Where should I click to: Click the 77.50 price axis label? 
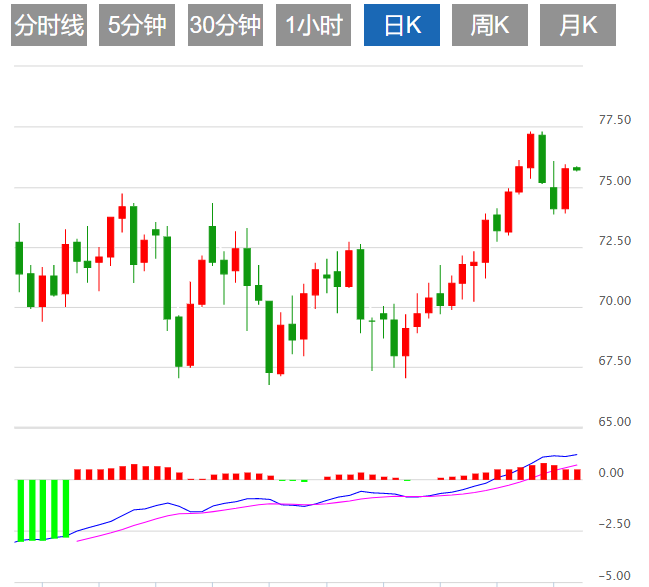[x=614, y=121]
